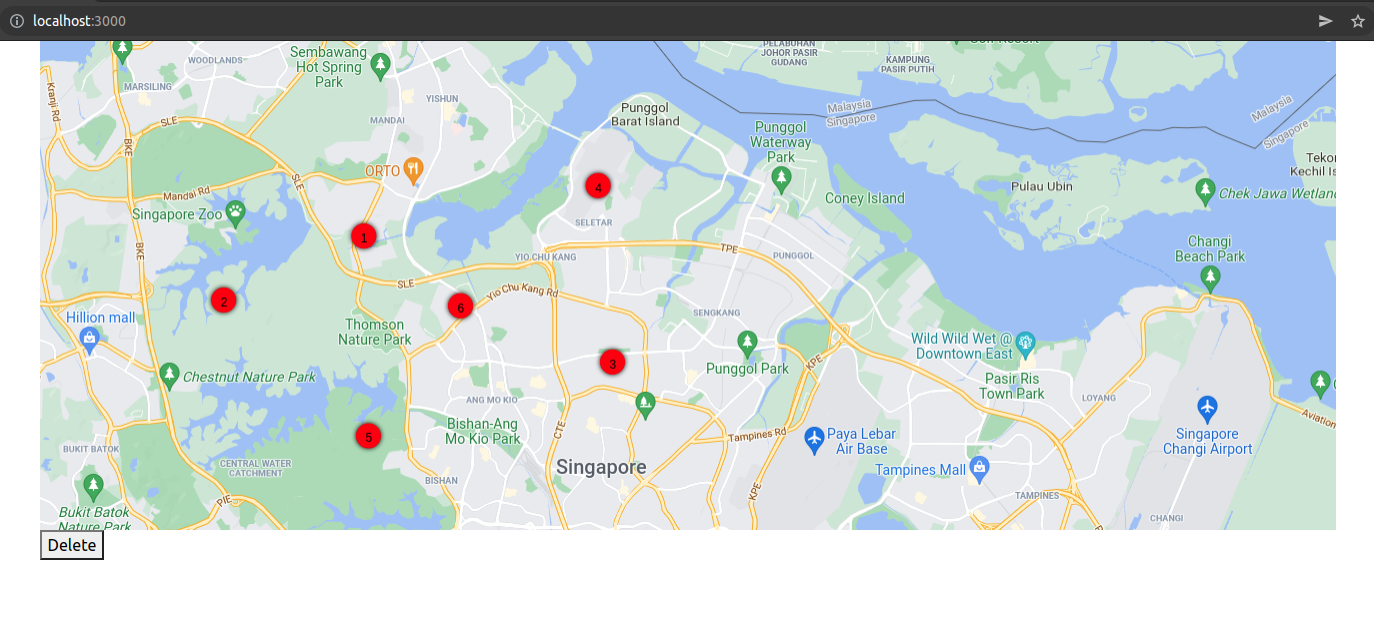
Task: Click the Hillion mall shopping icon
Action: [x=90, y=340]
